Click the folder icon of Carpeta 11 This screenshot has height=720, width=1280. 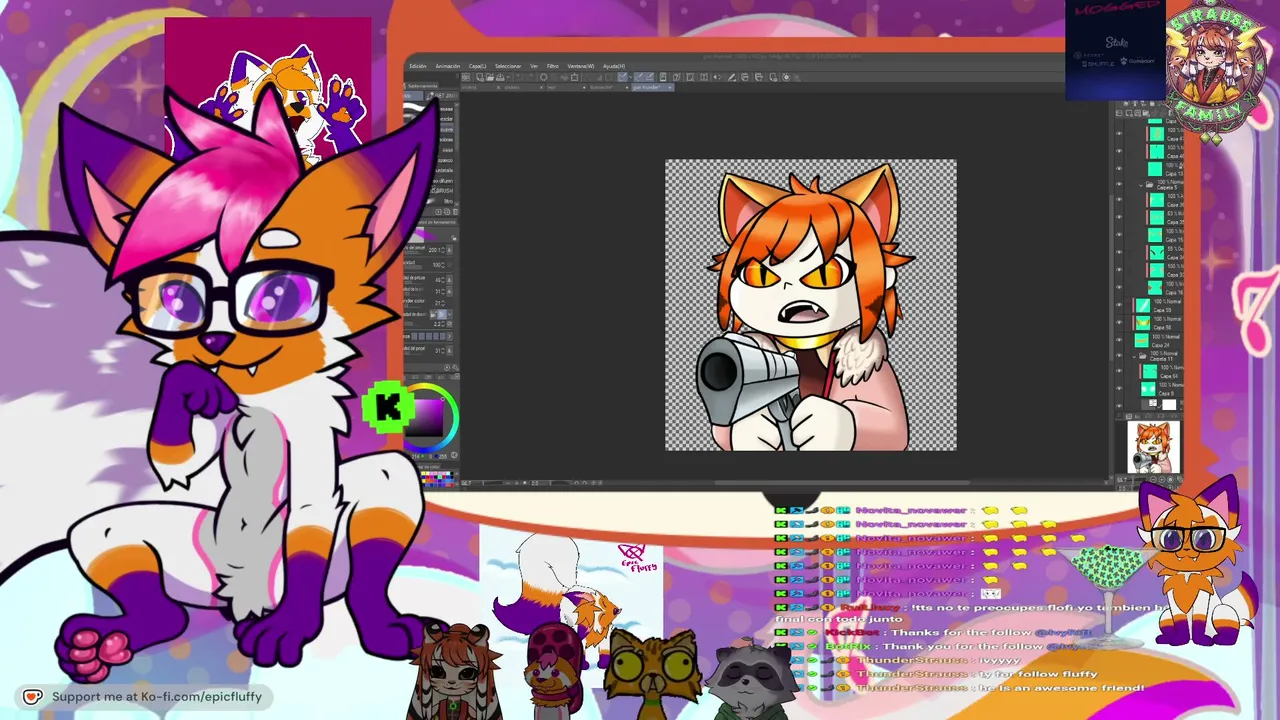(x=1143, y=356)
